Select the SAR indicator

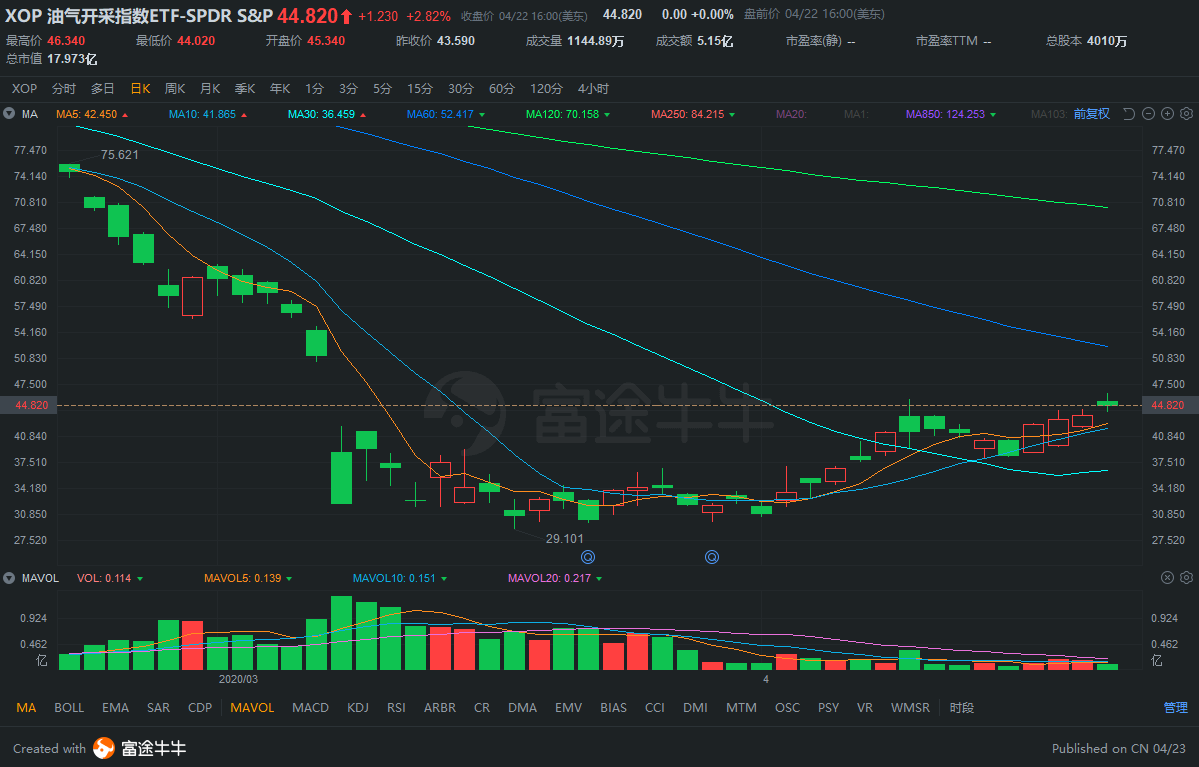pos(158,707)
